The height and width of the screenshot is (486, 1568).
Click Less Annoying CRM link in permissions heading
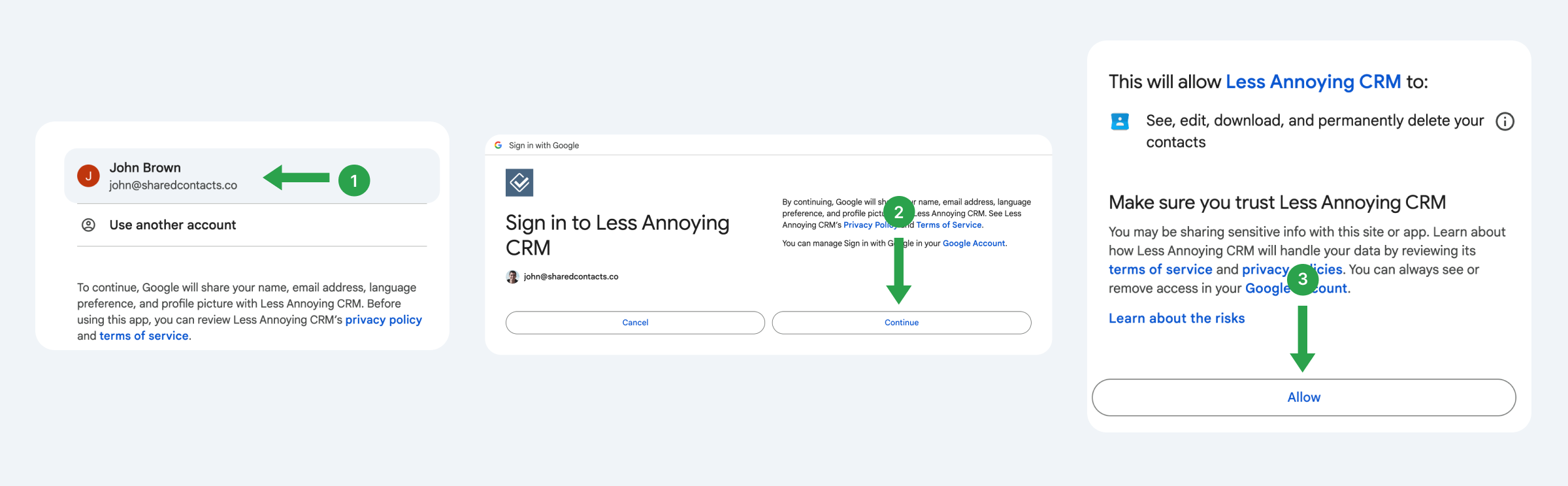tap(1313, 82)
